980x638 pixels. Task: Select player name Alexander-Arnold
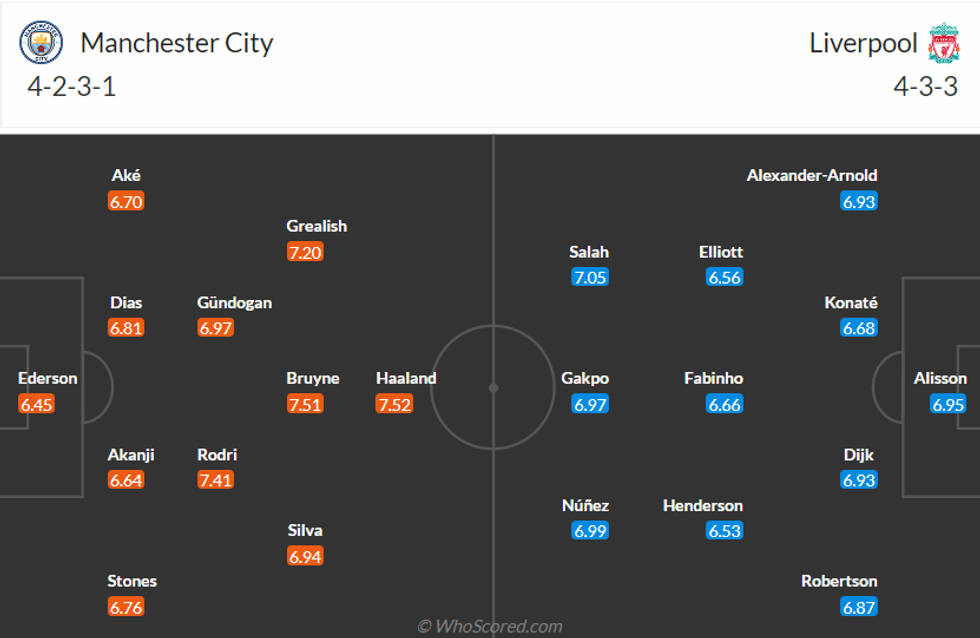[x=812, y=175]
